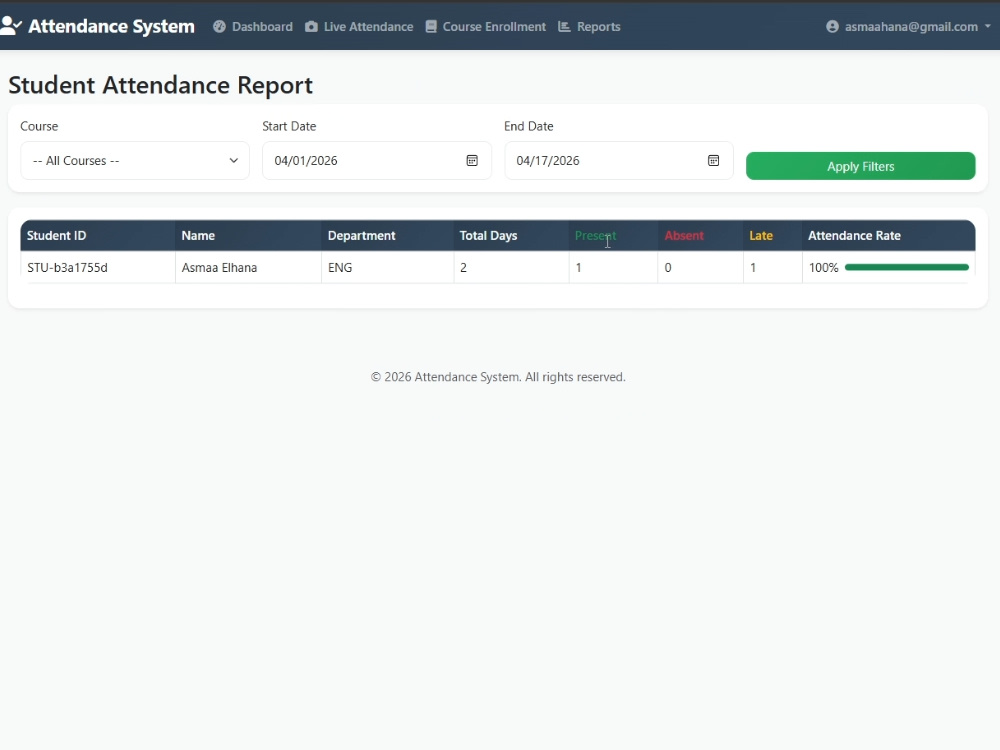Viewport: 1000px width, 750px height.
Task: Click the Start Date label
Action: [289, 126]
